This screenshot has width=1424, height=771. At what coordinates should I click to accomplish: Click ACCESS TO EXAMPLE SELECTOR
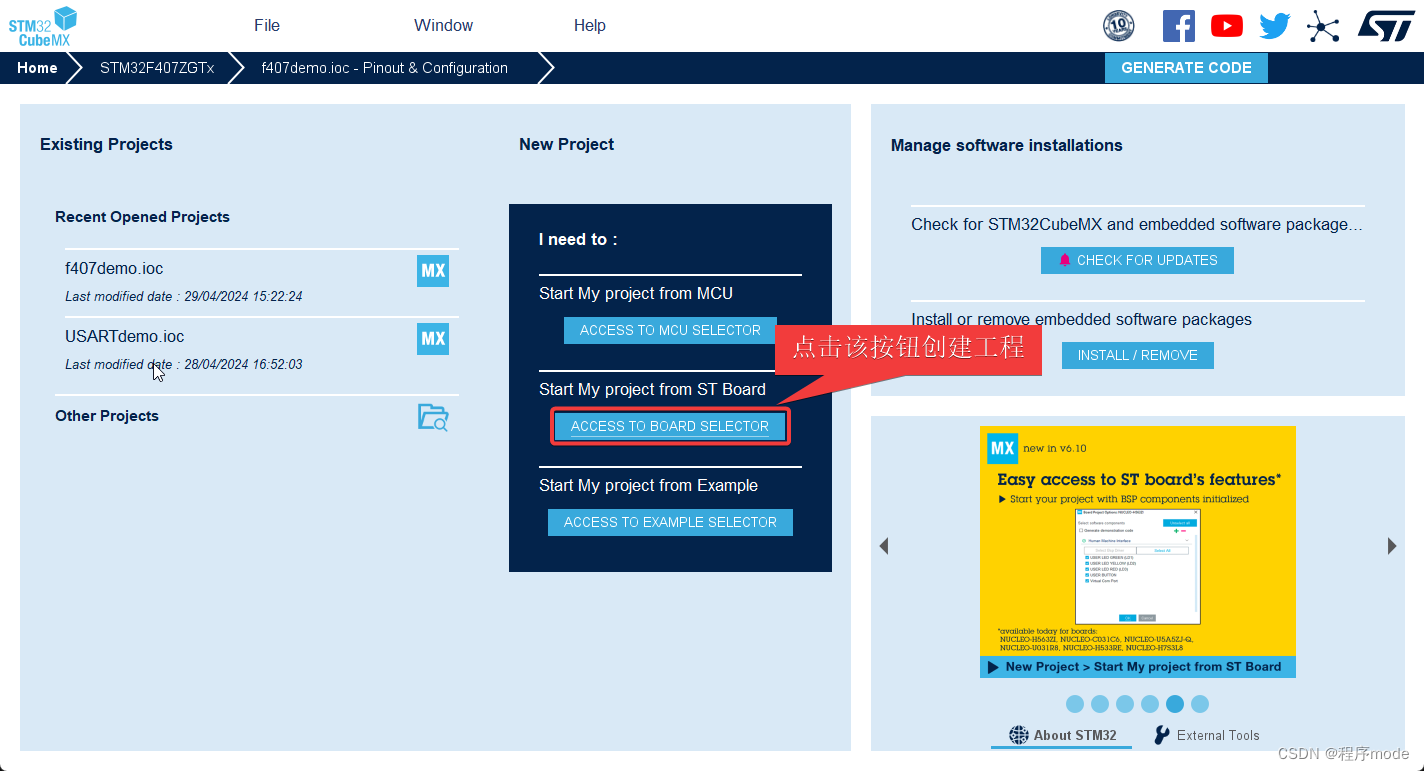coord(670,522)
